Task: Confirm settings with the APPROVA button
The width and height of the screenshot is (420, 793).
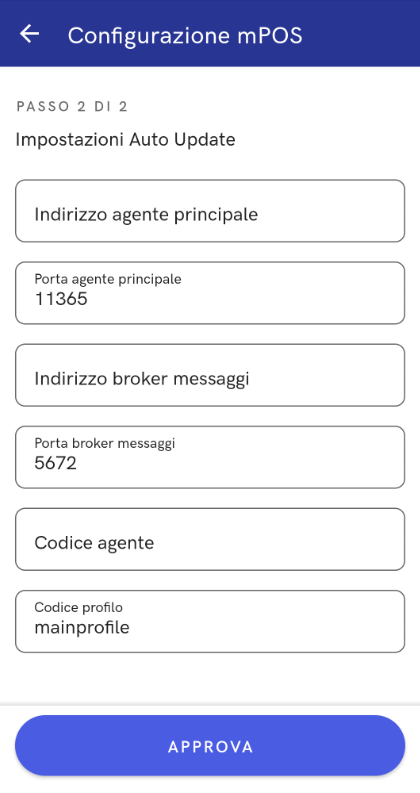Action: point(210,745)
